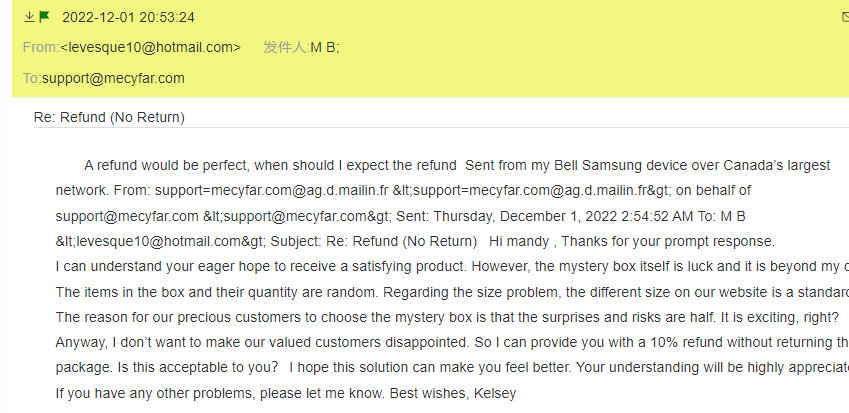Viewport: 849px width, 413px height.
Task: Click the To: label in the header
Action: coord(31,78)
